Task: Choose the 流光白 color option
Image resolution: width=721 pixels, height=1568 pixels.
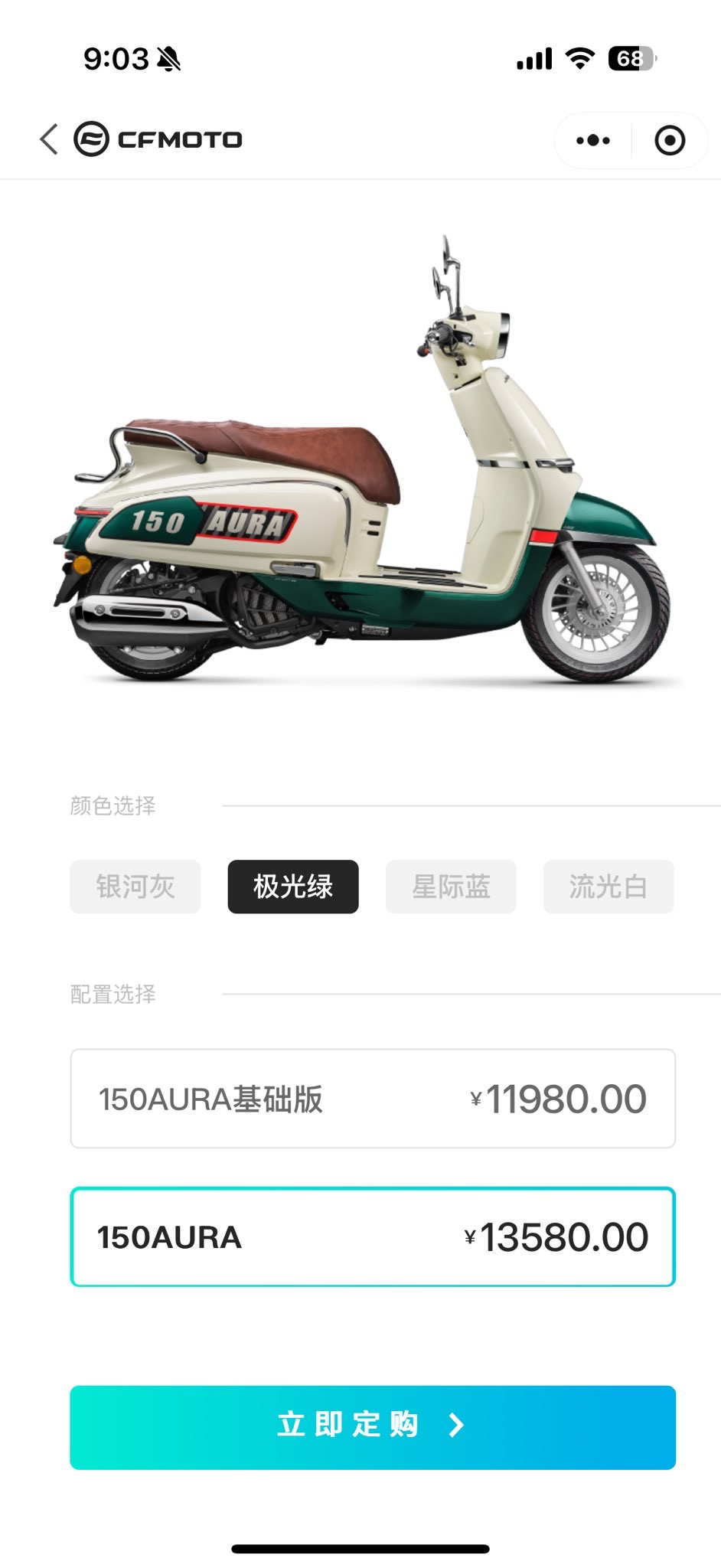Action: [608, 887]
